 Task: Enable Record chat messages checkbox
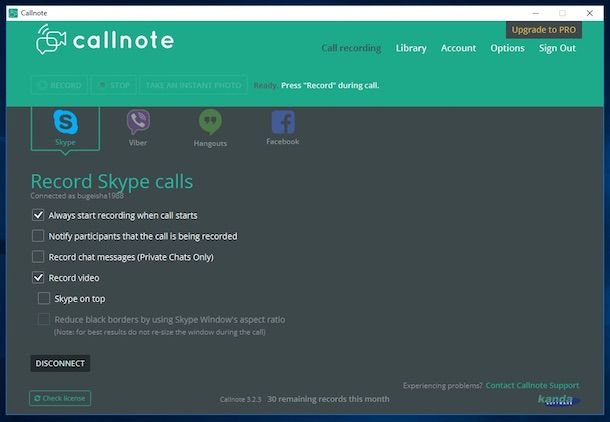point(38,257)
